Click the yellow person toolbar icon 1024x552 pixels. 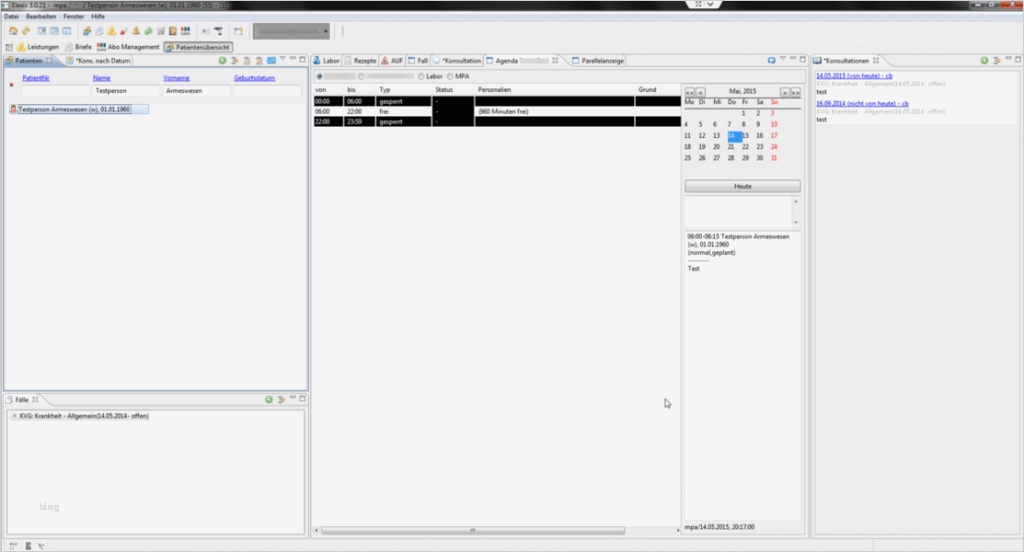pyautogui.click(x=111, y=31)
